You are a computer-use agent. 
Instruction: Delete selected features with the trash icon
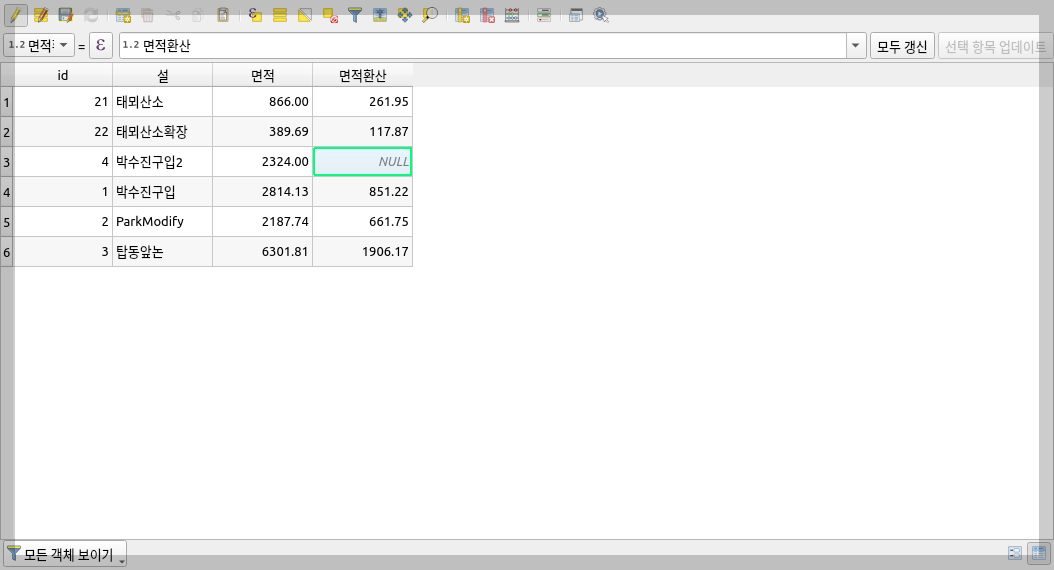click(x=148, y=15)
